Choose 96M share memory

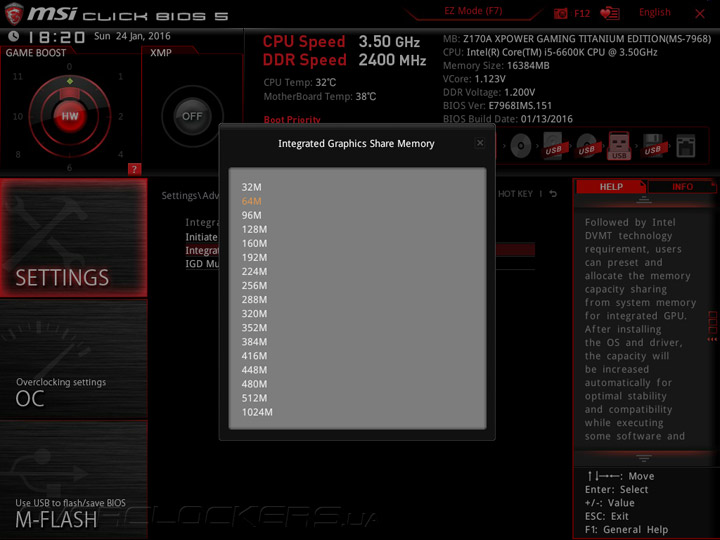pyautogui.click(x=251, y=215)
